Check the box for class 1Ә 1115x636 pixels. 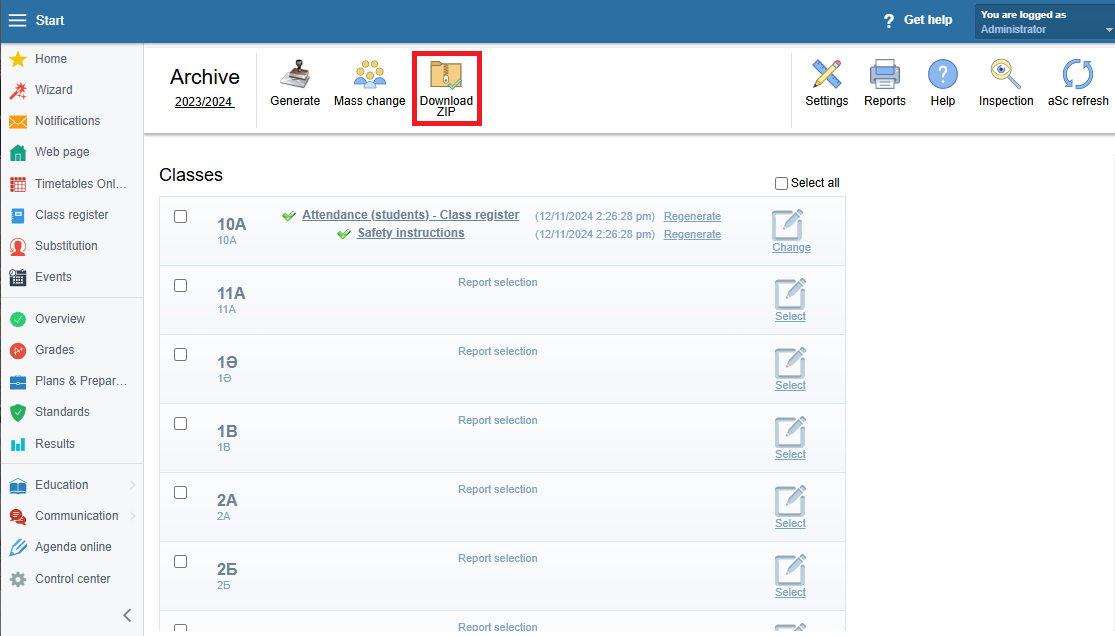click(181, 354)
